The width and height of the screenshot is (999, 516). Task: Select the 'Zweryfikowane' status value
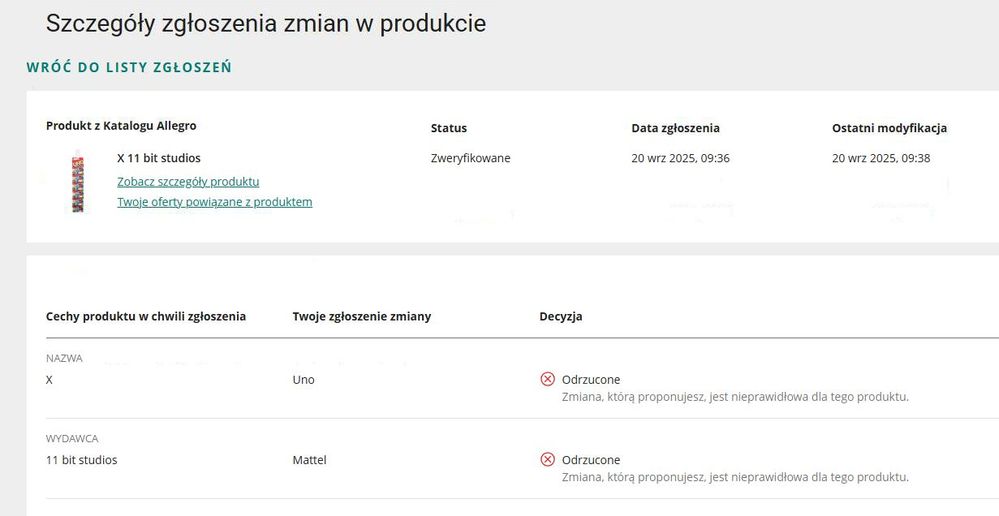(x=470, y=158)
